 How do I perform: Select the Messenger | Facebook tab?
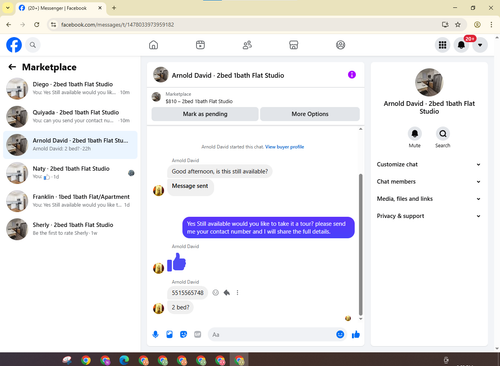pos(61,8)
